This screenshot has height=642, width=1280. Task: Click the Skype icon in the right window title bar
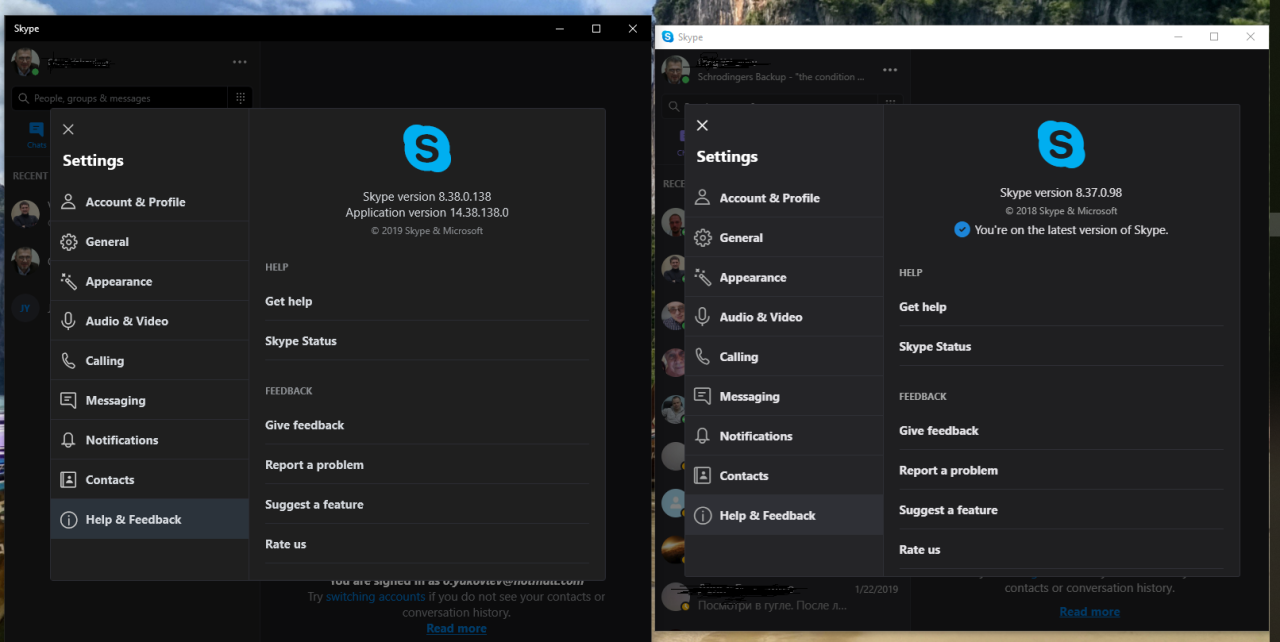(x=667, y=37)
